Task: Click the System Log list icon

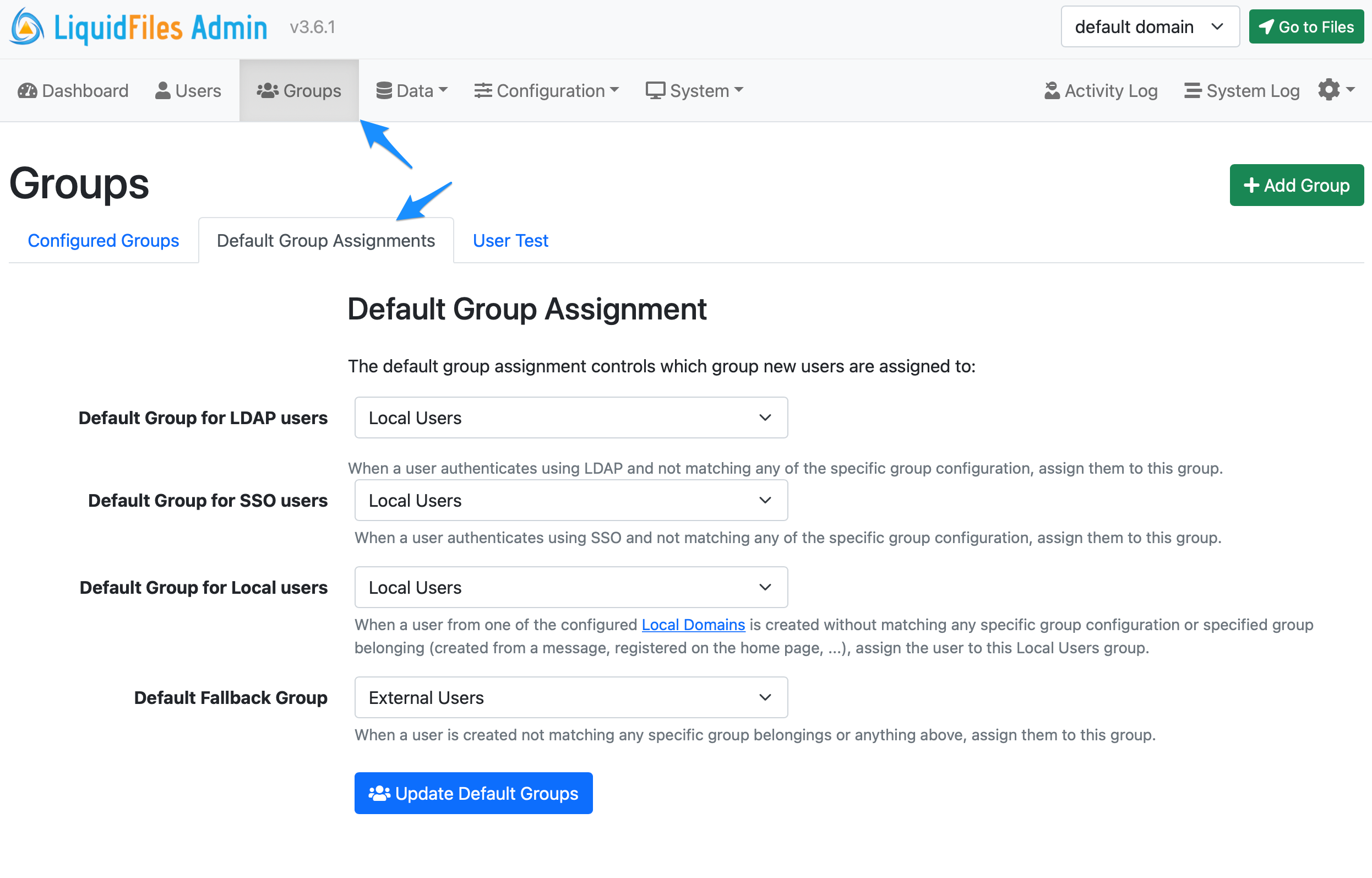Action: point(1193,90)
